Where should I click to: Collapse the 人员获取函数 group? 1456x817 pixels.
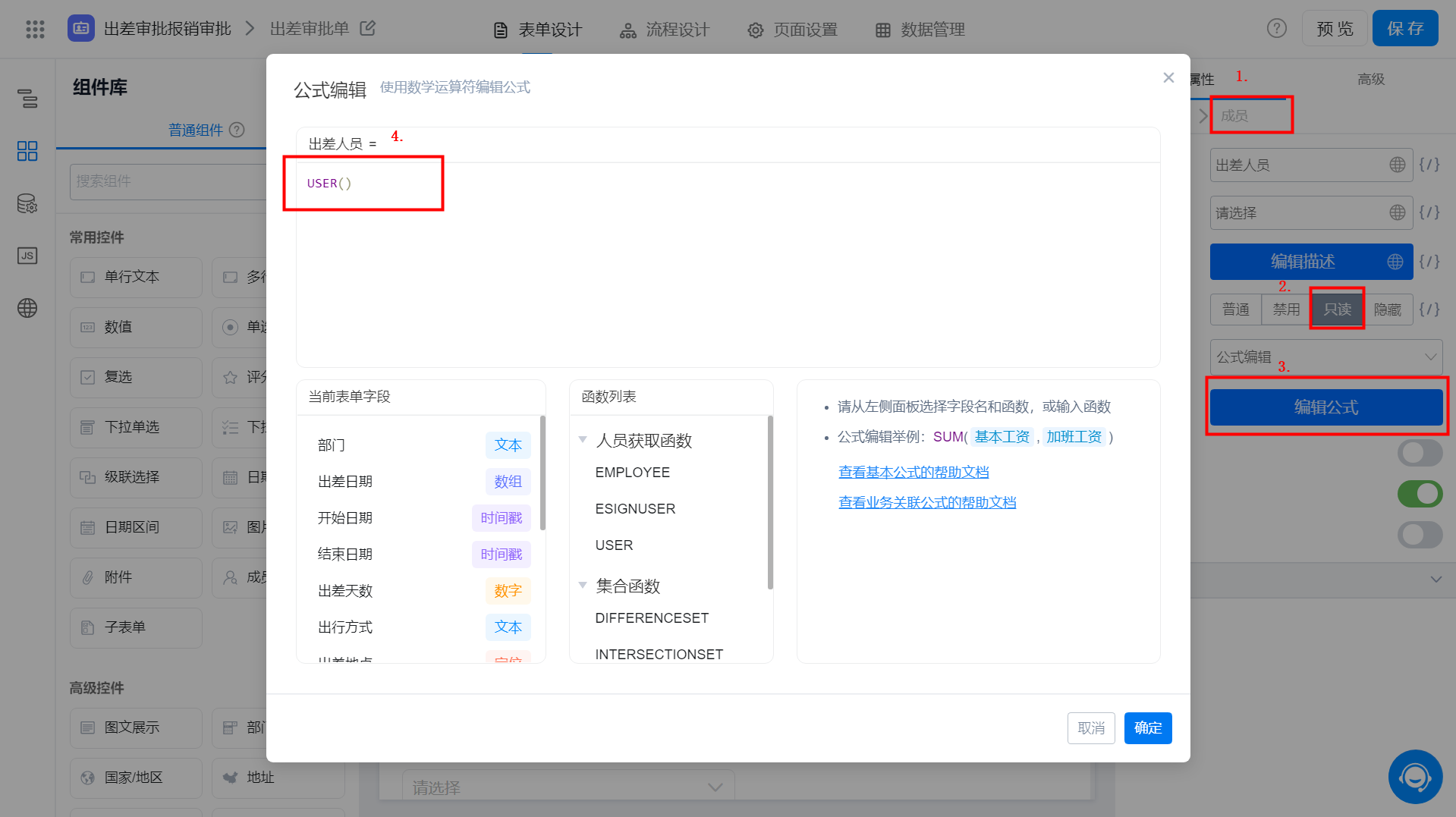point(583,440)
